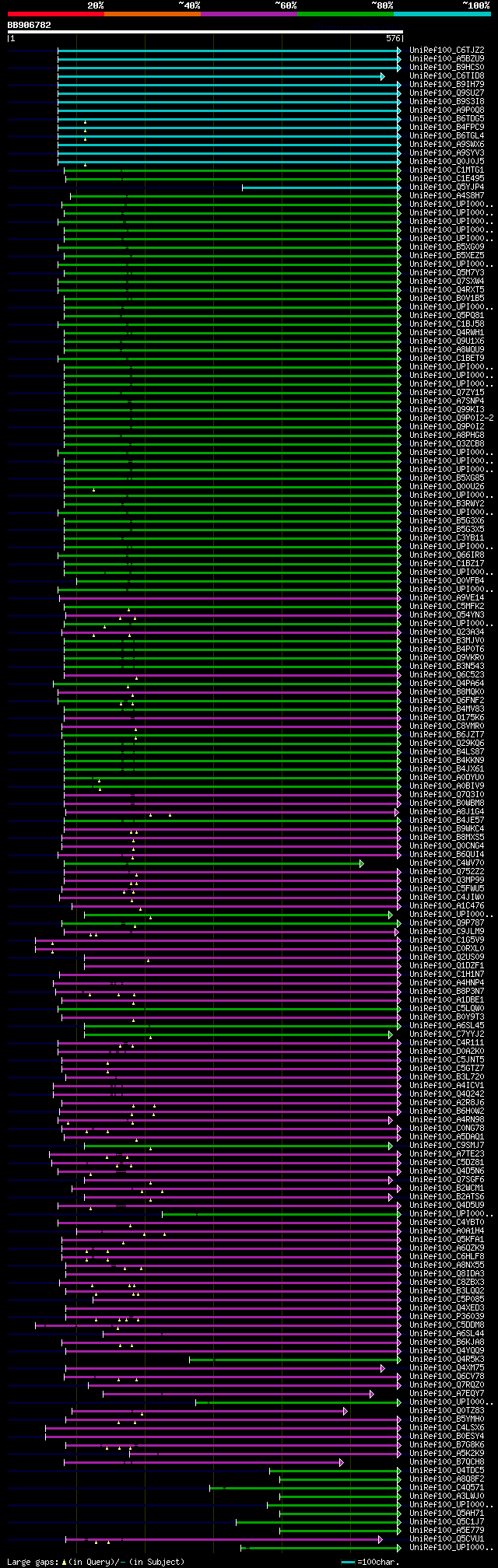Select the label UniRef100_Q9P787
Screen dimensions: 498x1568
(447, 923)
